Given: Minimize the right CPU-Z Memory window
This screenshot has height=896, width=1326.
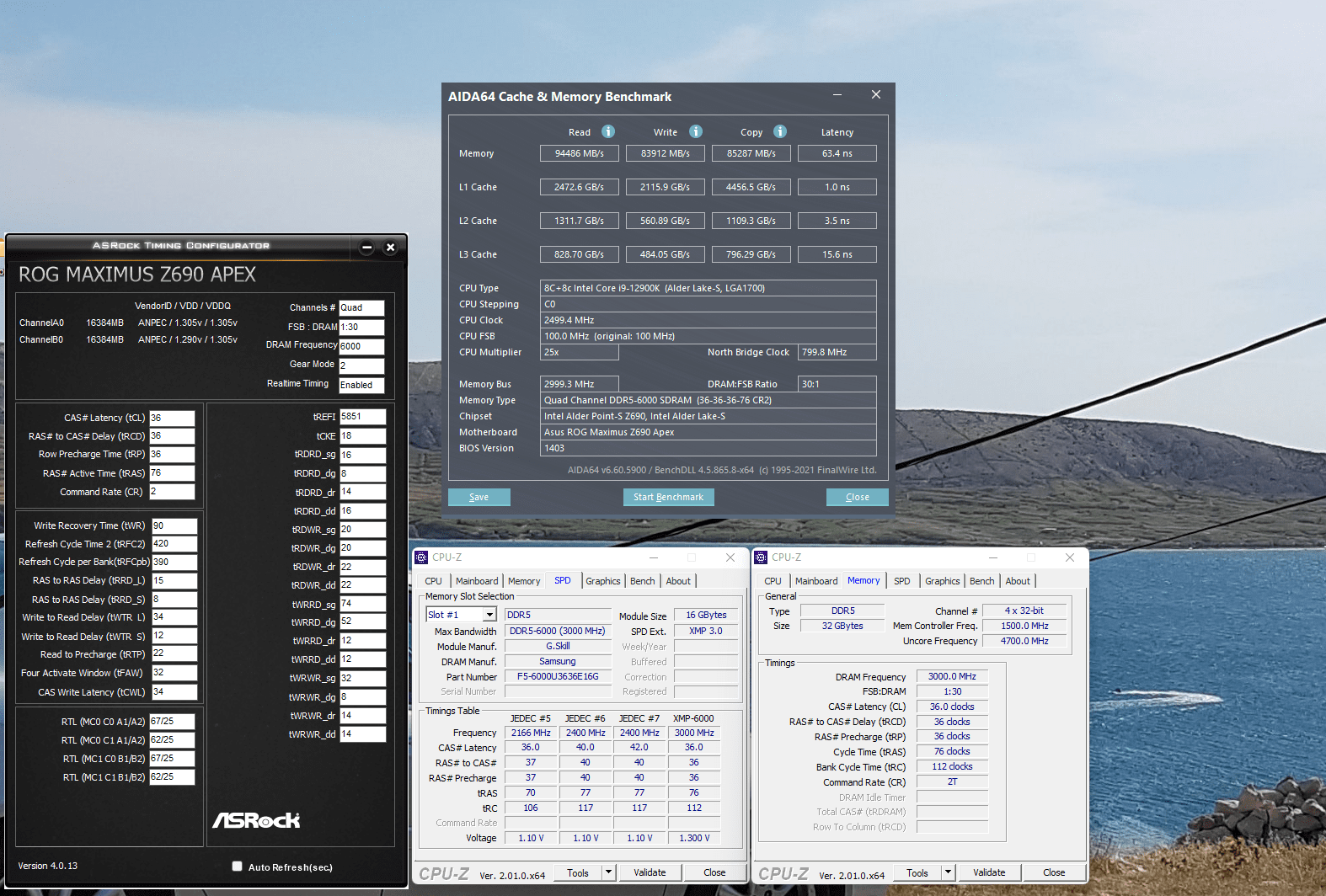Looking at the screenshot, I should point(993,557).
